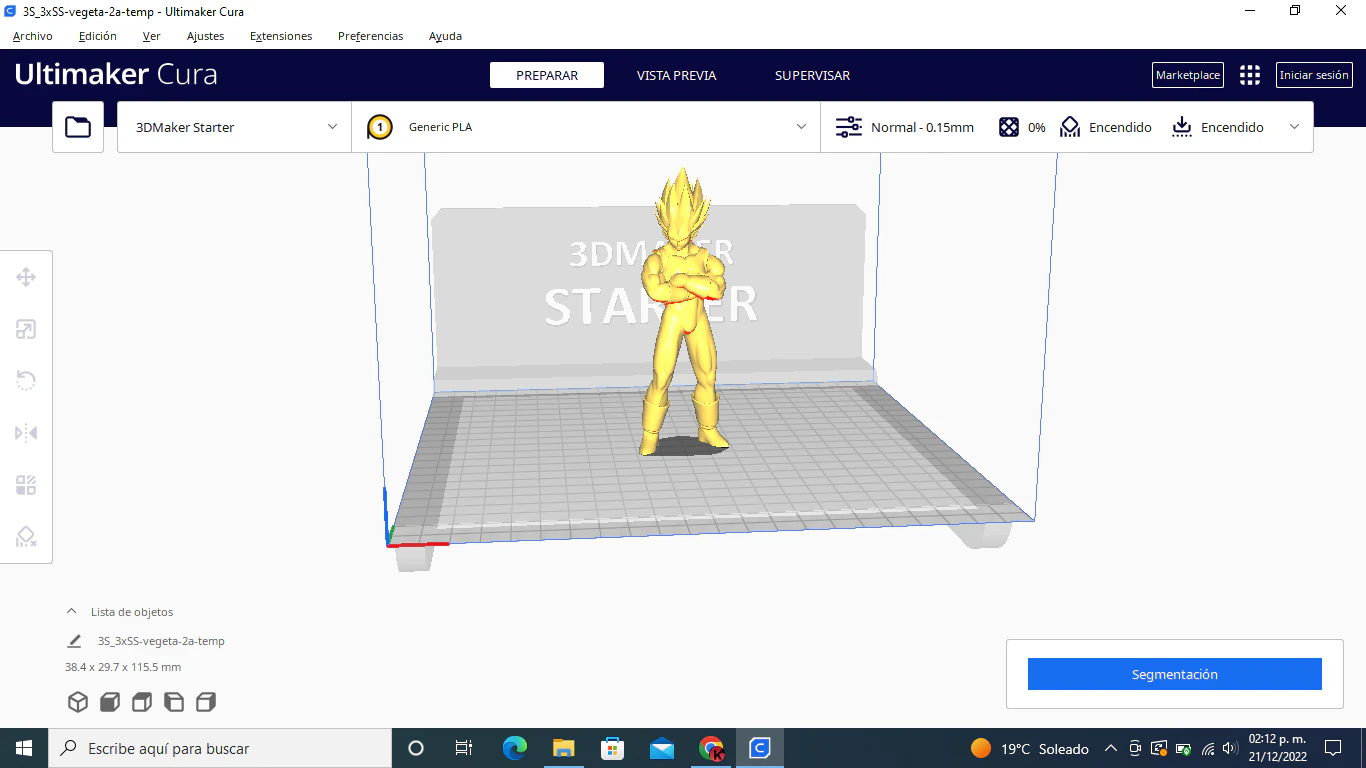Switch to left side view icon
The width and height of the screenshot is (1366, 768).
coord(174,702)
